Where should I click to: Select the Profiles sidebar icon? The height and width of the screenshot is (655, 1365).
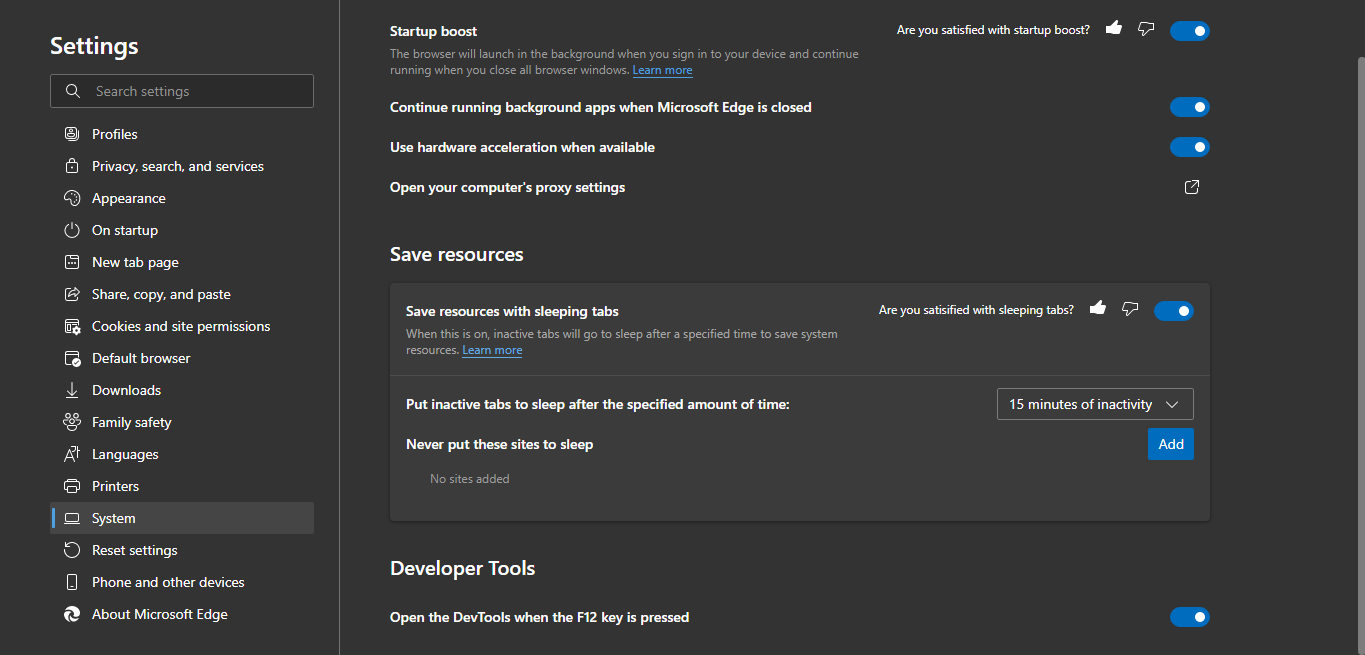click(x=72, y=133)
